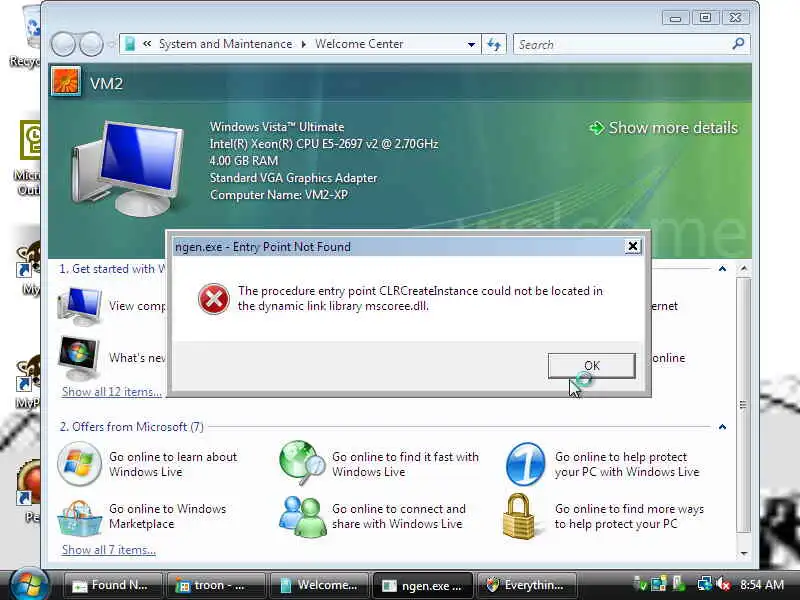Image resolution: width=800 pixels, height=600 pixels.
Task: Click the Windows Live flag icon
Action: coord(79,464)
